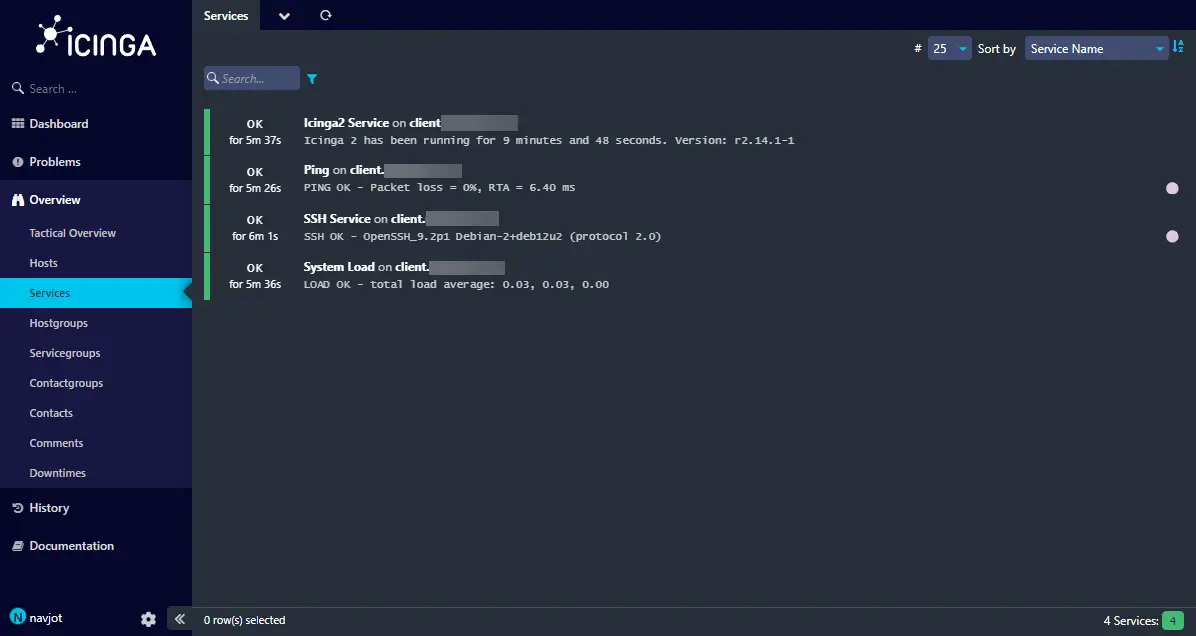This screenshot has height=636, width=1196.
Task: Click the PING OK packet loss text
Action: tap(439, 188)
